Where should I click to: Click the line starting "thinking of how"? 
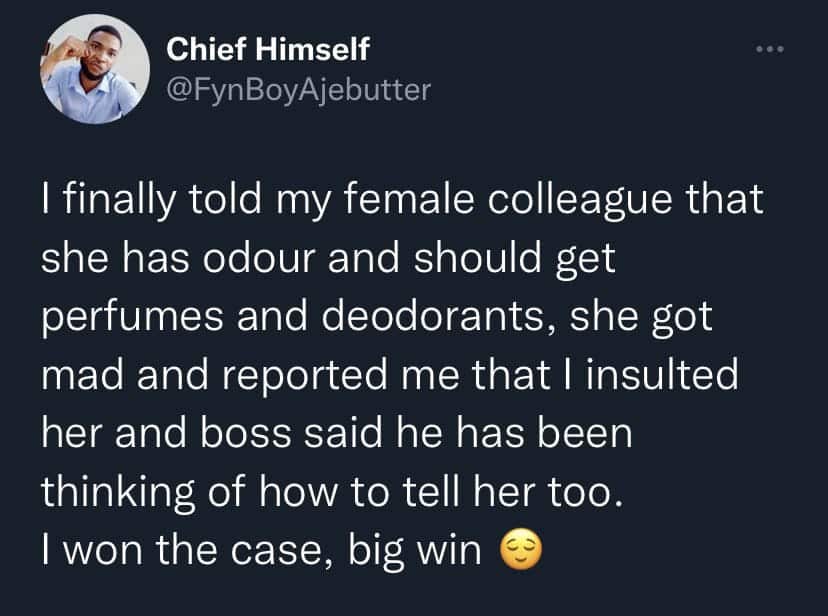(x=332, y=491)
